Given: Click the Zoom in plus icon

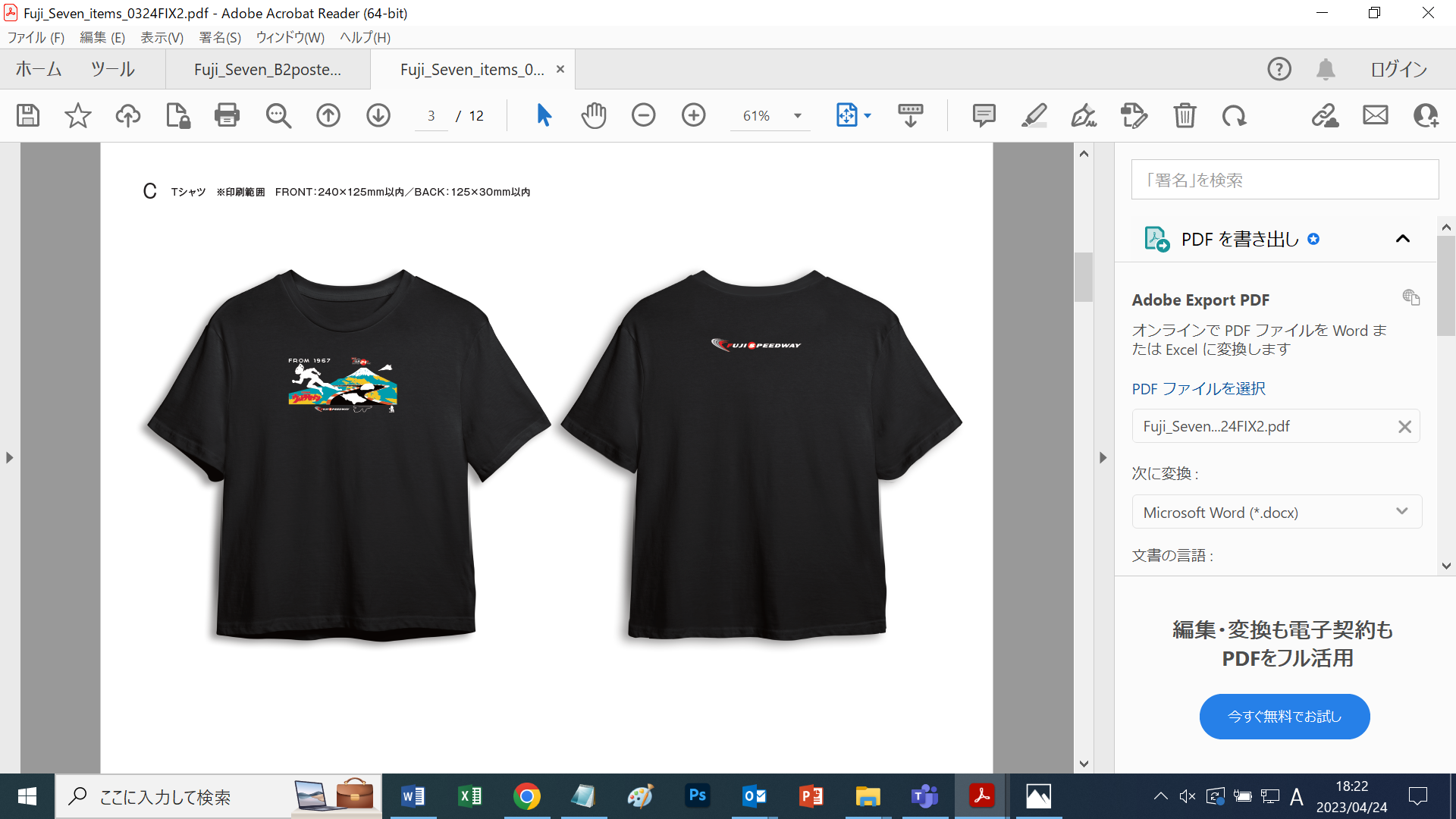Looking at the screenshot, I should [693, 115].
